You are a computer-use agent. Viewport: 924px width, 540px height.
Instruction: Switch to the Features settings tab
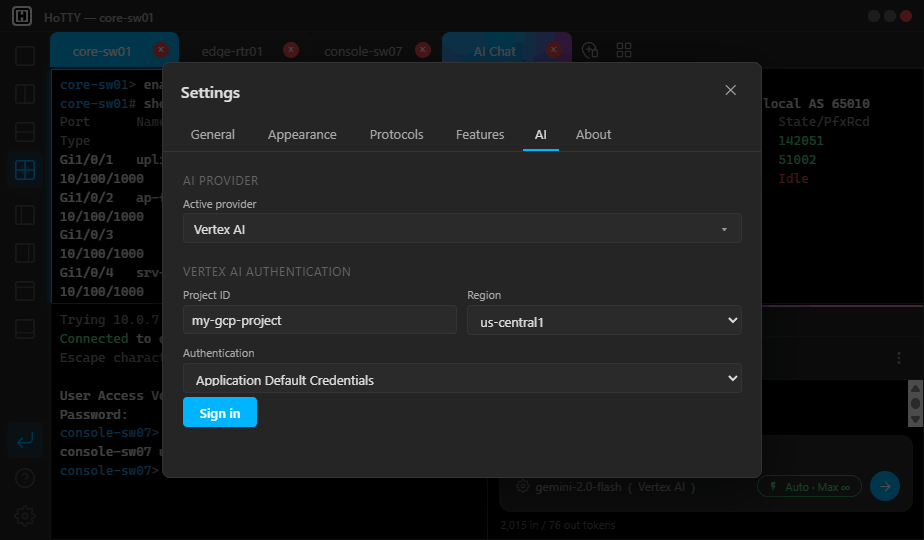point(480,134)
